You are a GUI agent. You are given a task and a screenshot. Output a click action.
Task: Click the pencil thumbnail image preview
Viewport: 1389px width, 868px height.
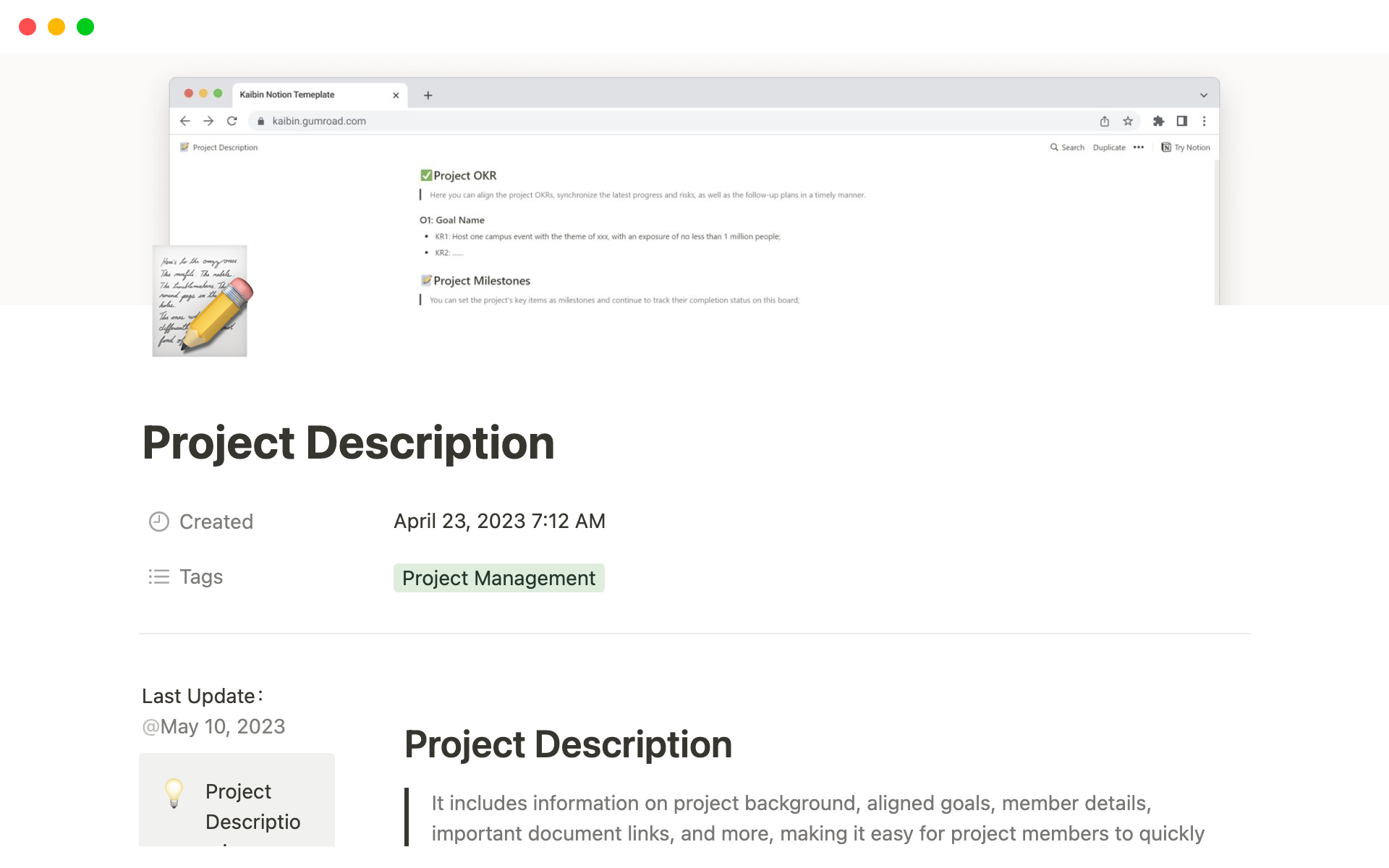[x=200, y=300]
